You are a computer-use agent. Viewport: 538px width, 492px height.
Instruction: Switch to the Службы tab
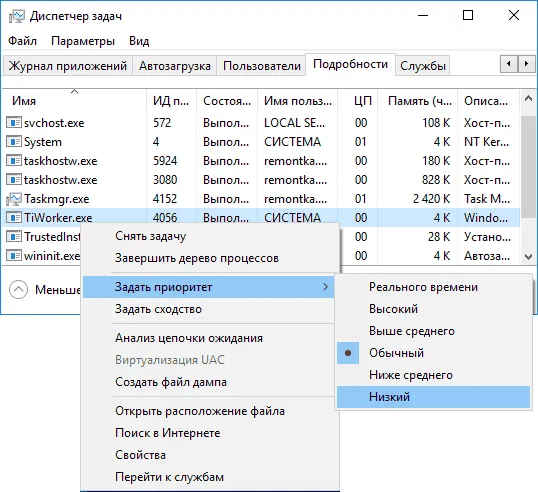[x=423, y=66]
